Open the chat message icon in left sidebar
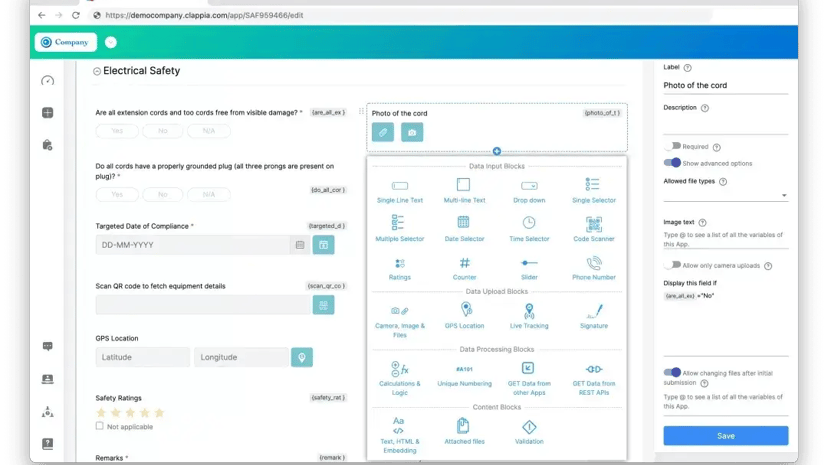The height and width of the screenshot is (465, 828). pyautogui.click(x=48, y=346)
